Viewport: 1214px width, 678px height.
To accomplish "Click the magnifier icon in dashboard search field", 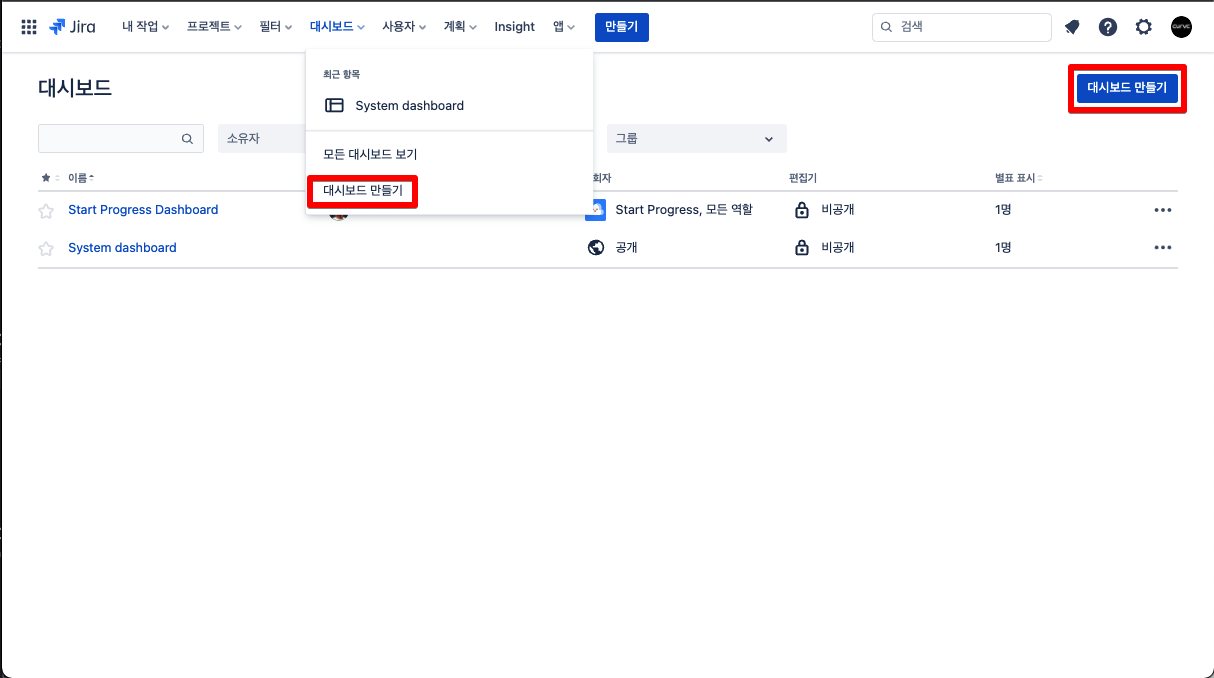I will [x=187, y=139].
